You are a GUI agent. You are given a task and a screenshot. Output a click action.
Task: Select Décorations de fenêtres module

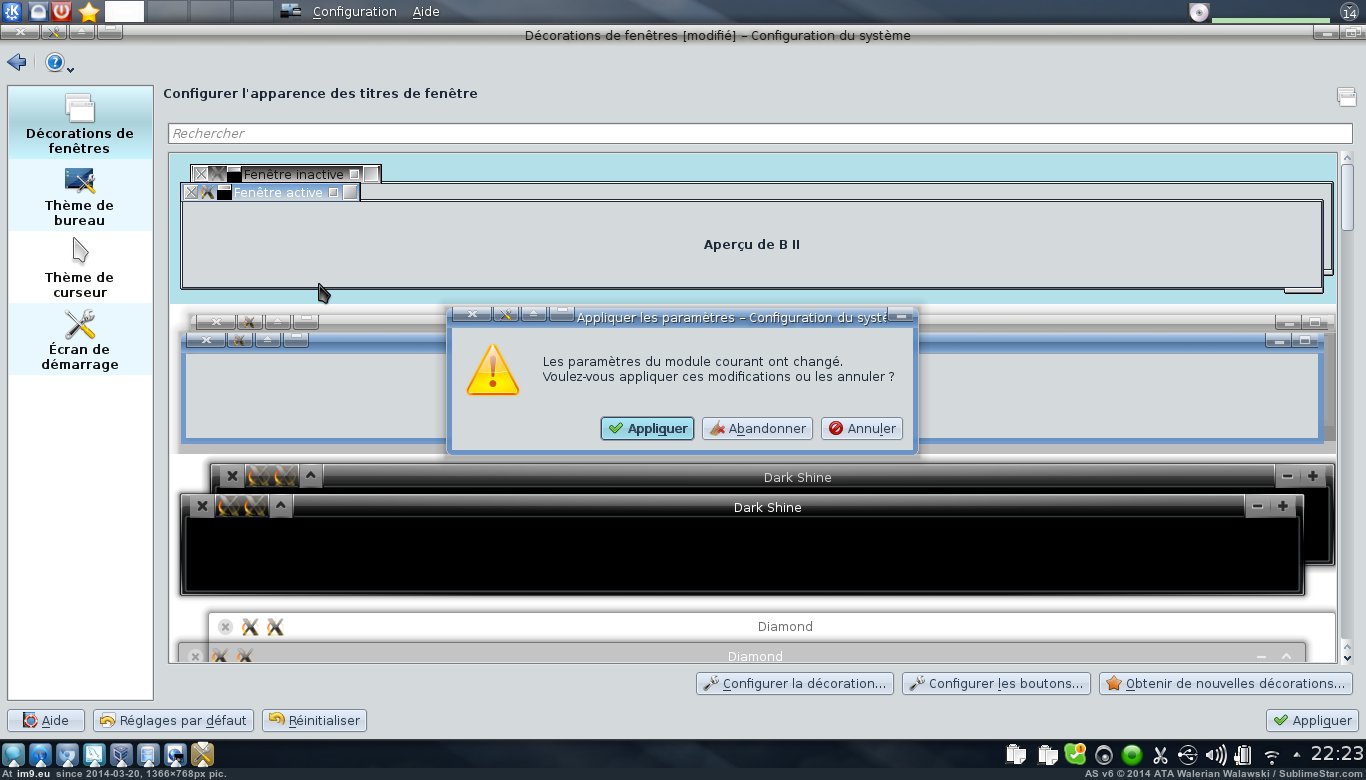(x=79, y=124)
